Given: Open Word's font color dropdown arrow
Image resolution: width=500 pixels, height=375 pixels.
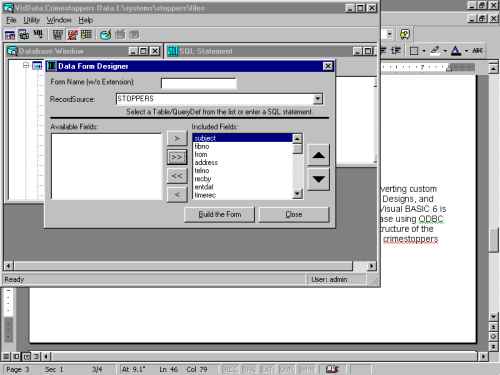Looking at the screenshot, I should [466, 51].
